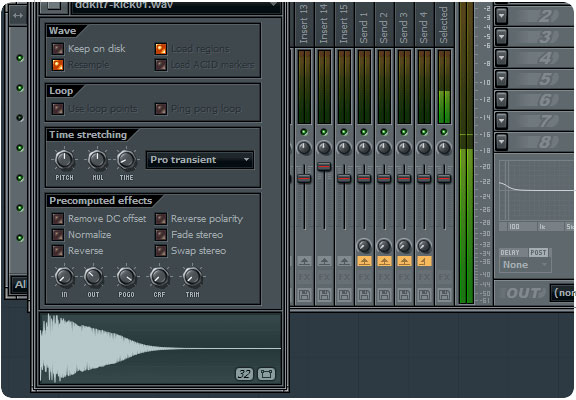Click the FX button on Insert 13
This screenshot has height=400, width=576.
point(304,277)
